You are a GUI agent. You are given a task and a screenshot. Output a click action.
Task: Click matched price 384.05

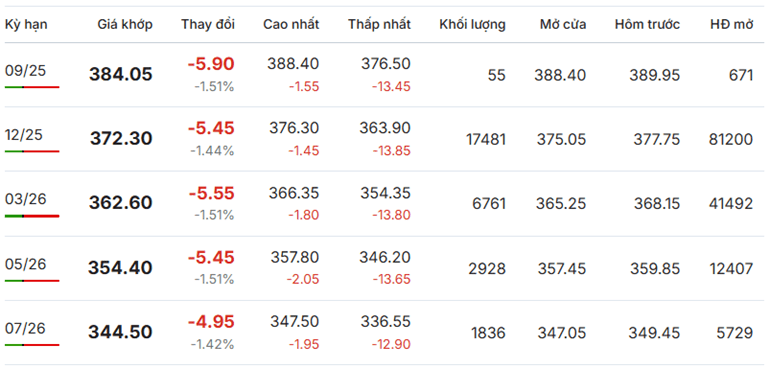point(121,74)
